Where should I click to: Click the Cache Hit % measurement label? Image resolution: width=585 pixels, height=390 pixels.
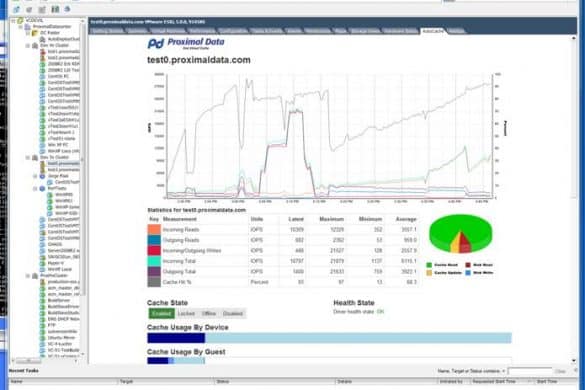(177, 282)
